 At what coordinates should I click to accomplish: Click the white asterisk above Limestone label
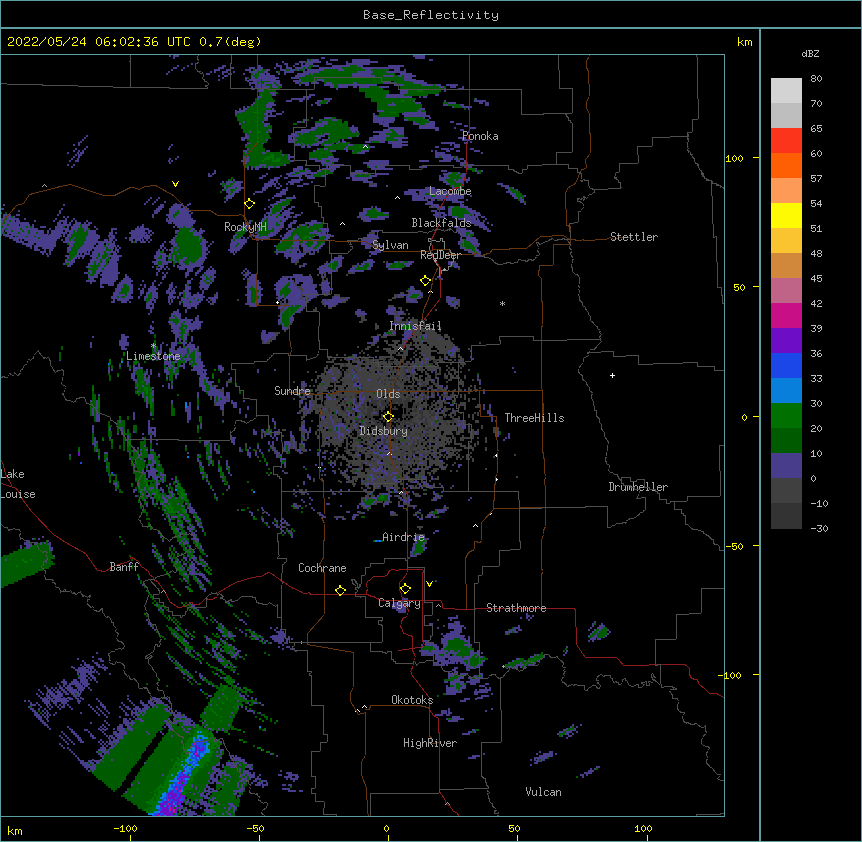(153, 346)
